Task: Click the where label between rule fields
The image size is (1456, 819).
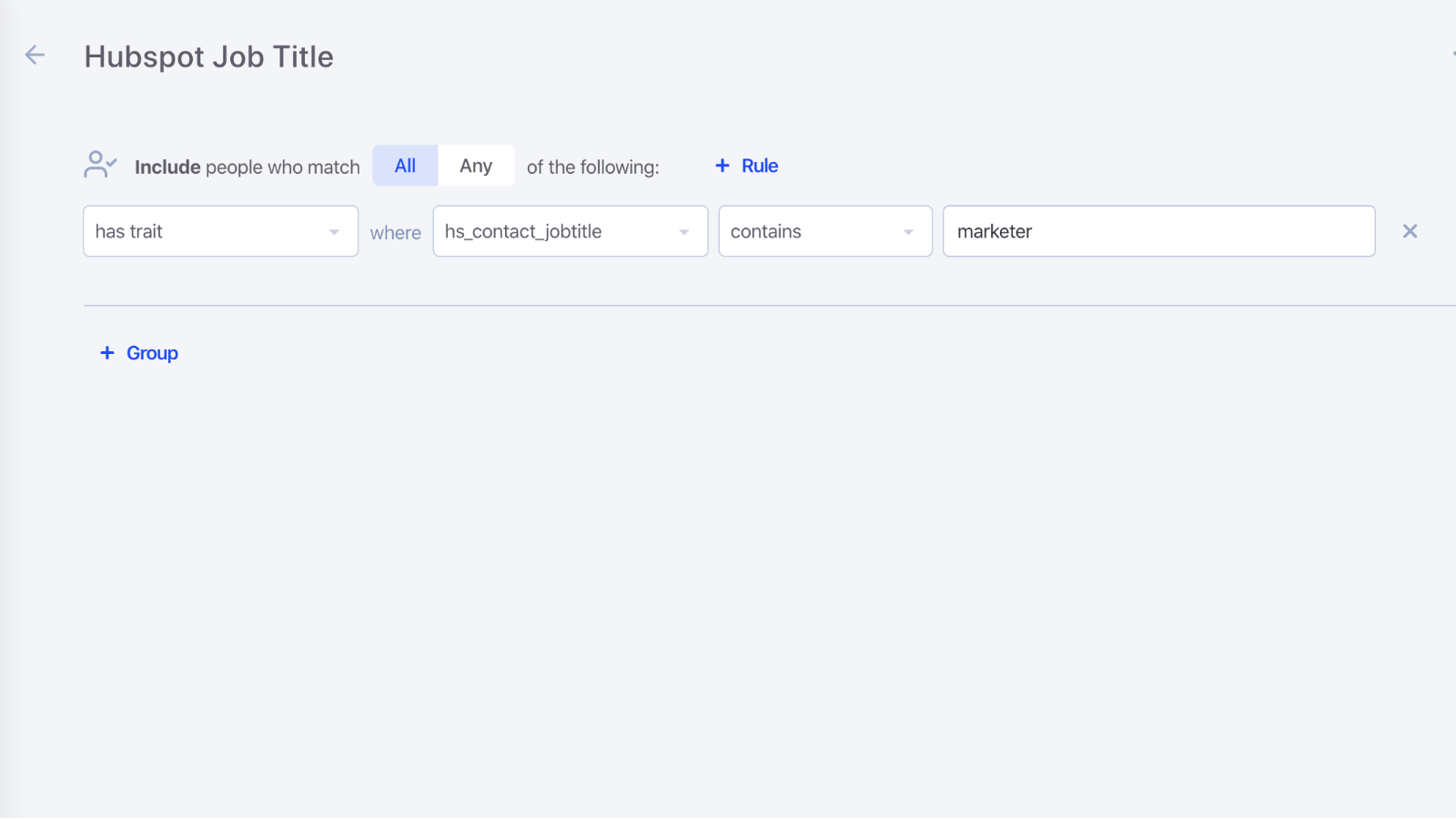Action: pos(395,232)
